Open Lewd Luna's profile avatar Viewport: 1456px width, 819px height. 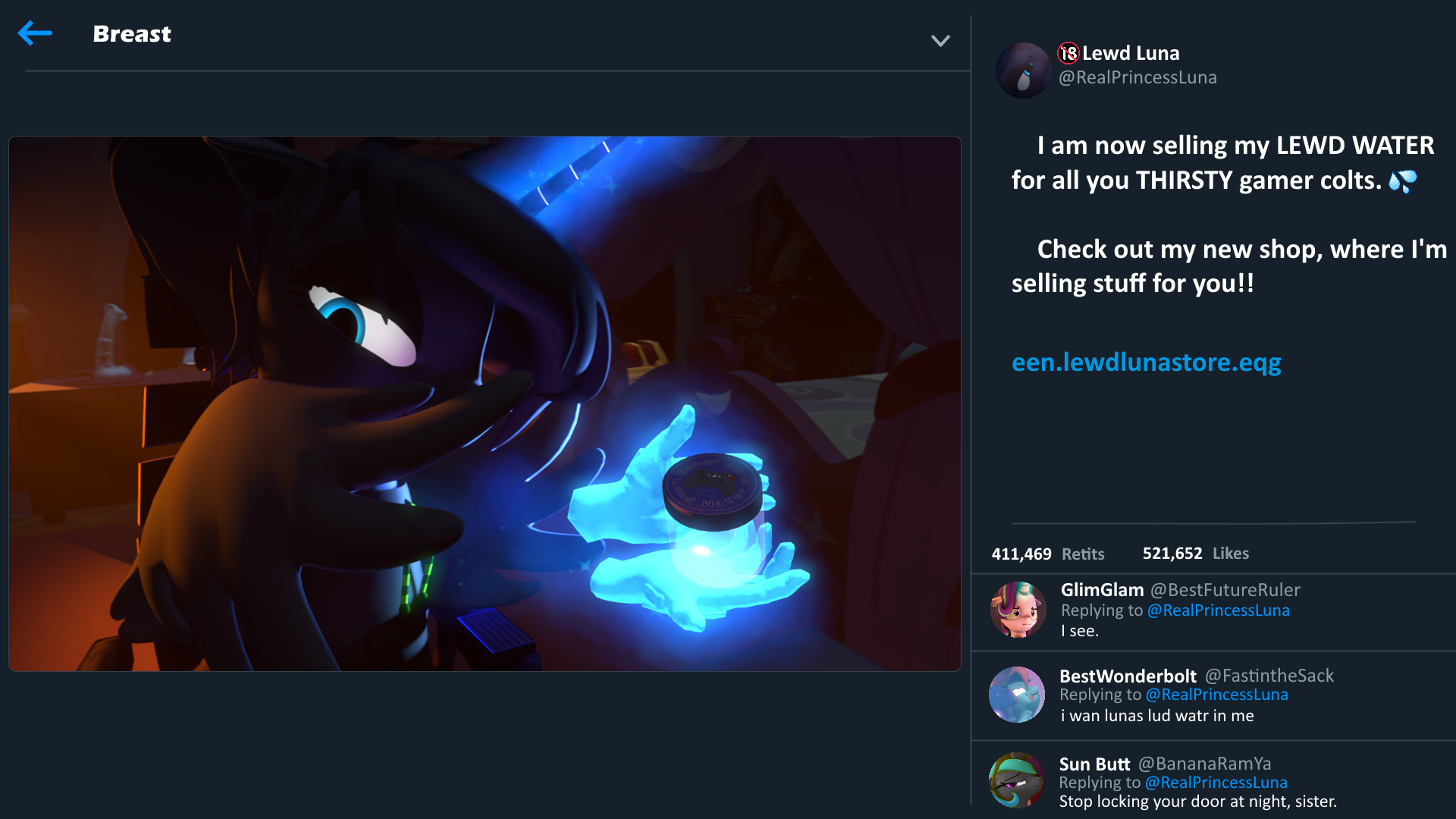click(1023, 70)
